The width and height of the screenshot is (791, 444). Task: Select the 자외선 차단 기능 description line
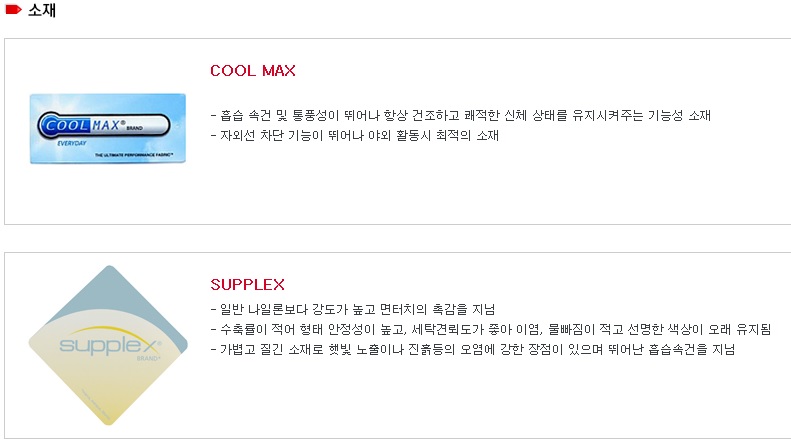[x=354, y=135]
